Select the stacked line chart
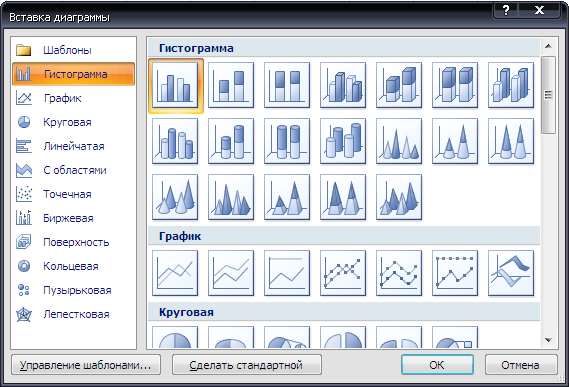The width and height of the screenshot is (569, 387). point(231,273)
